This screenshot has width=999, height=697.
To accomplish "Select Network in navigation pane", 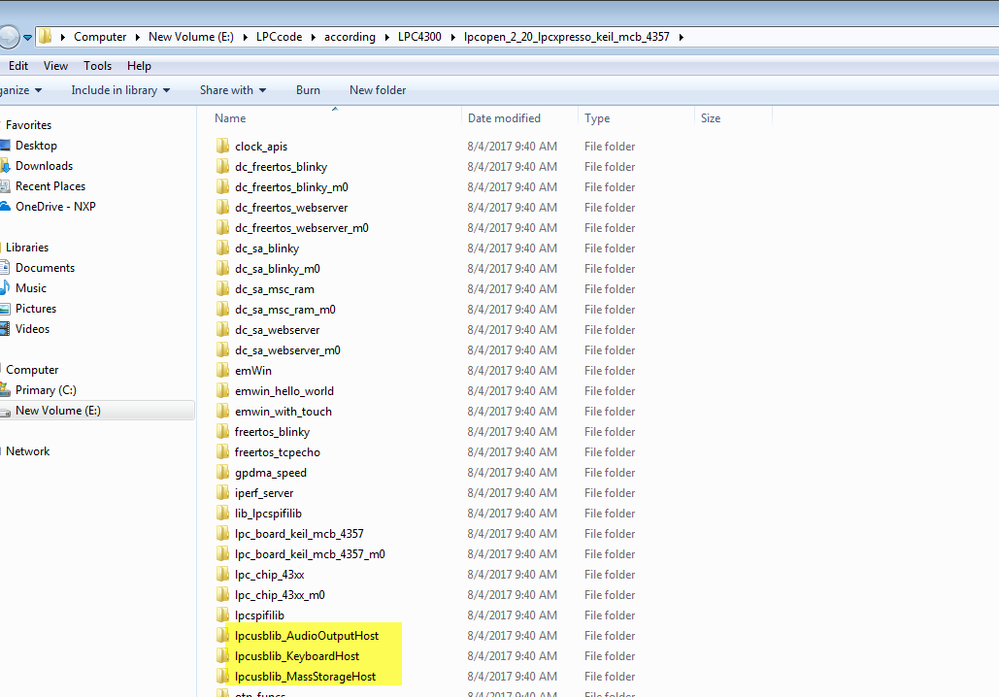I will tap(27, 451).
